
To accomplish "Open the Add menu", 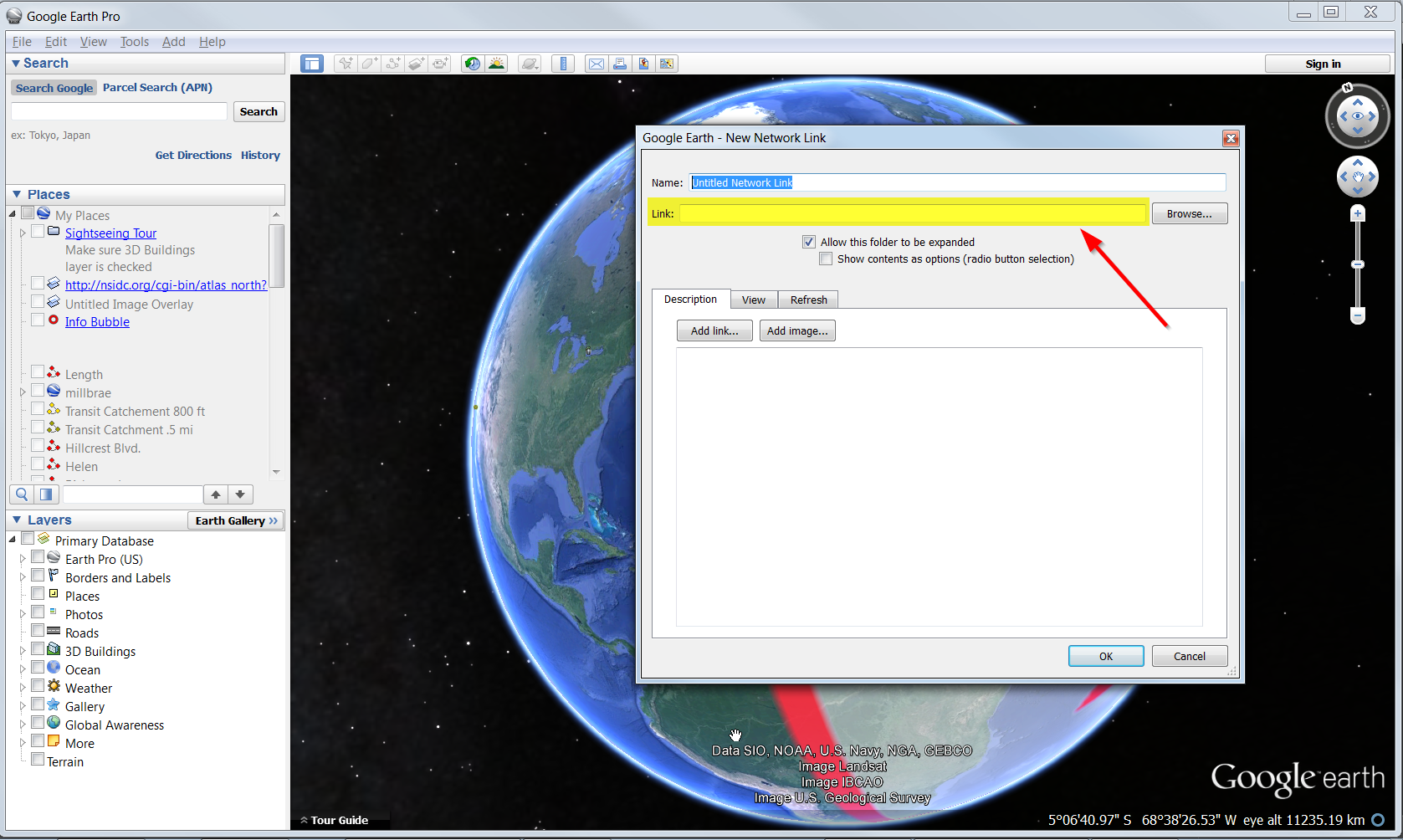I will click(173, 42).
